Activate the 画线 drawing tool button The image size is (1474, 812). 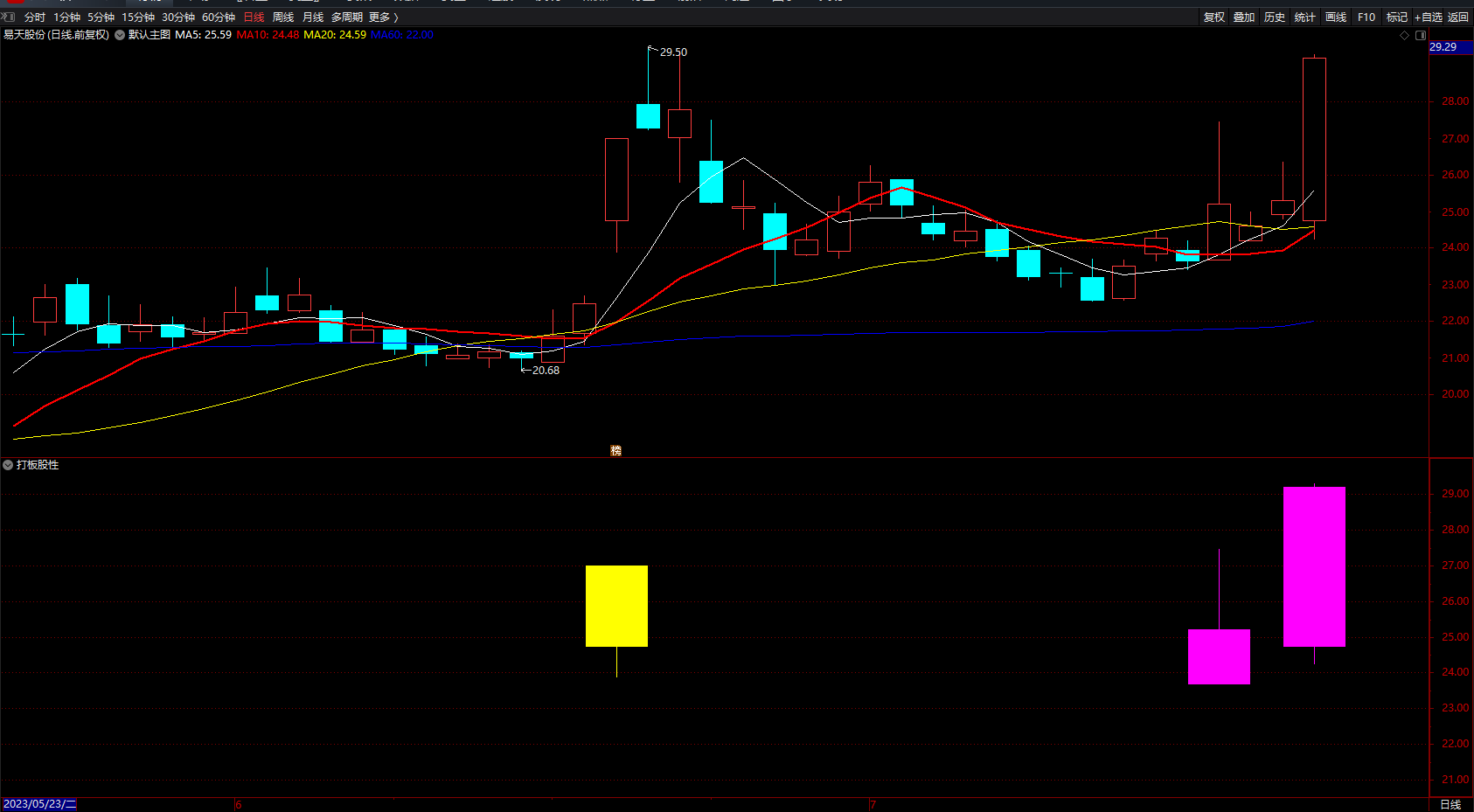1336,17
